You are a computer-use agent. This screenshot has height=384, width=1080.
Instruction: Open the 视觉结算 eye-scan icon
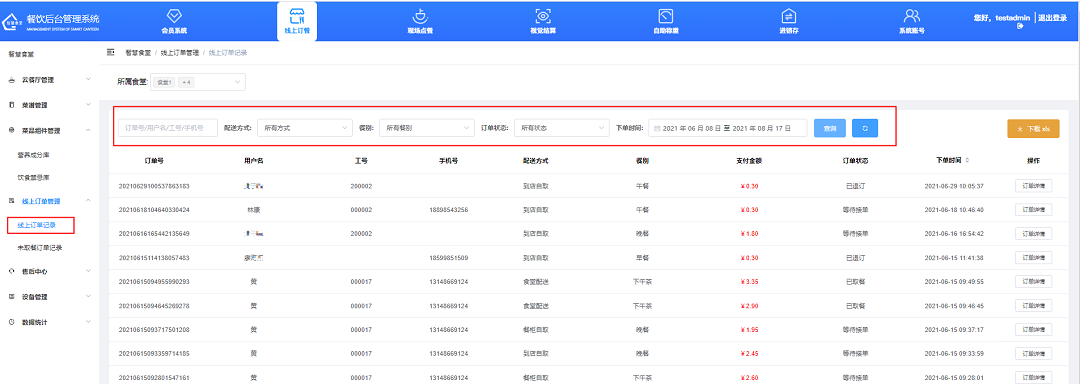tap(543, 15)
